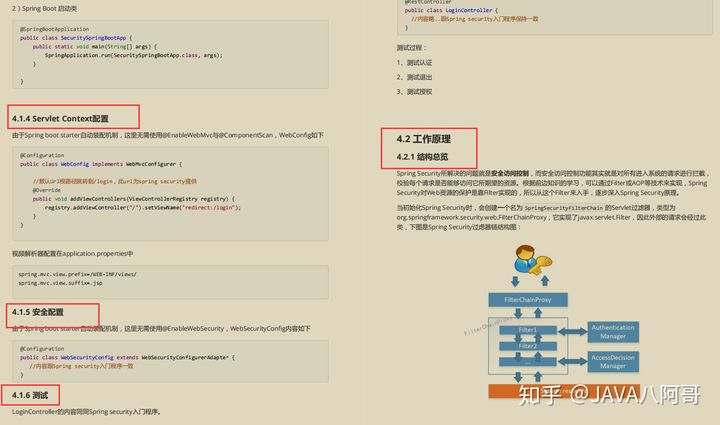Click the @Override annotation line
Viewport: 720px width, 425px height.
tap(46, 190)
